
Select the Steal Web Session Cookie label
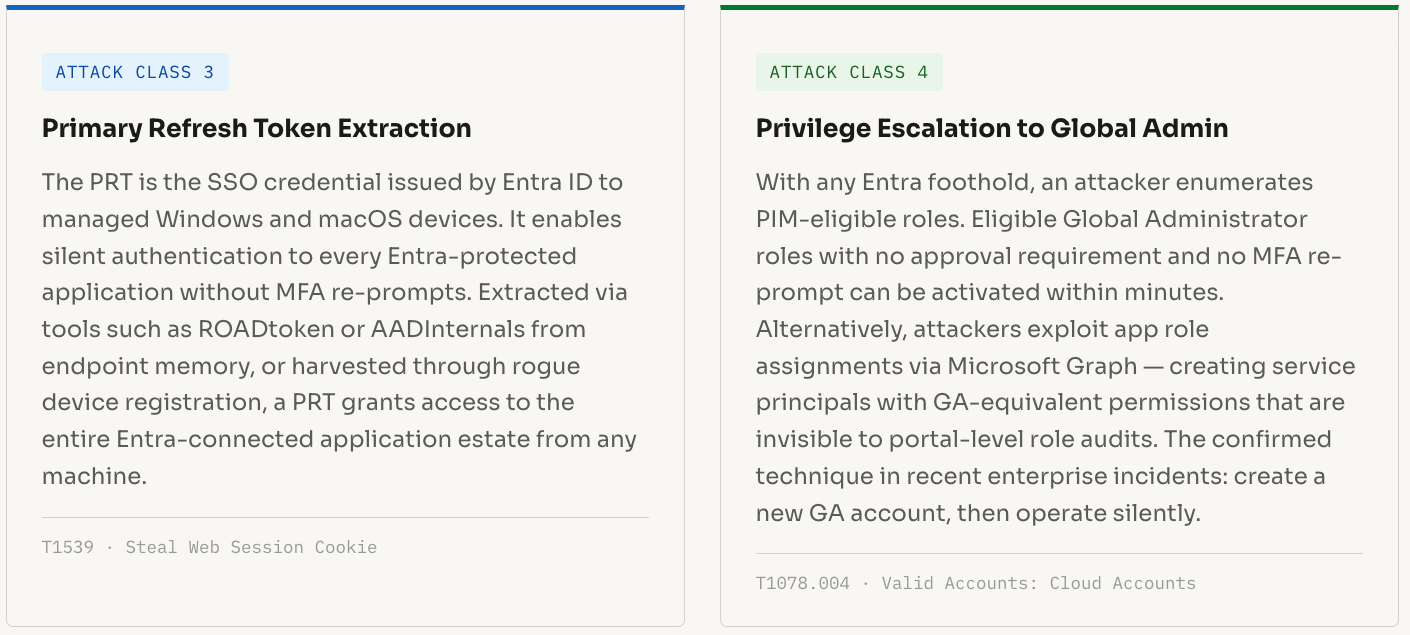pyautogui.click(x=251, y=547)
